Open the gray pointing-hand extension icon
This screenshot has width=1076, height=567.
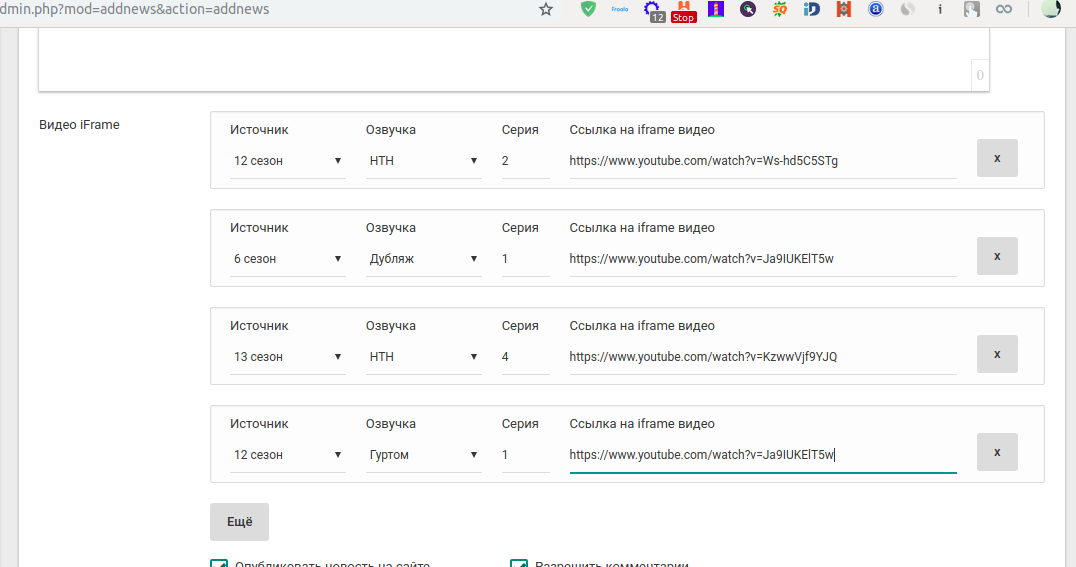coord(972,10)
